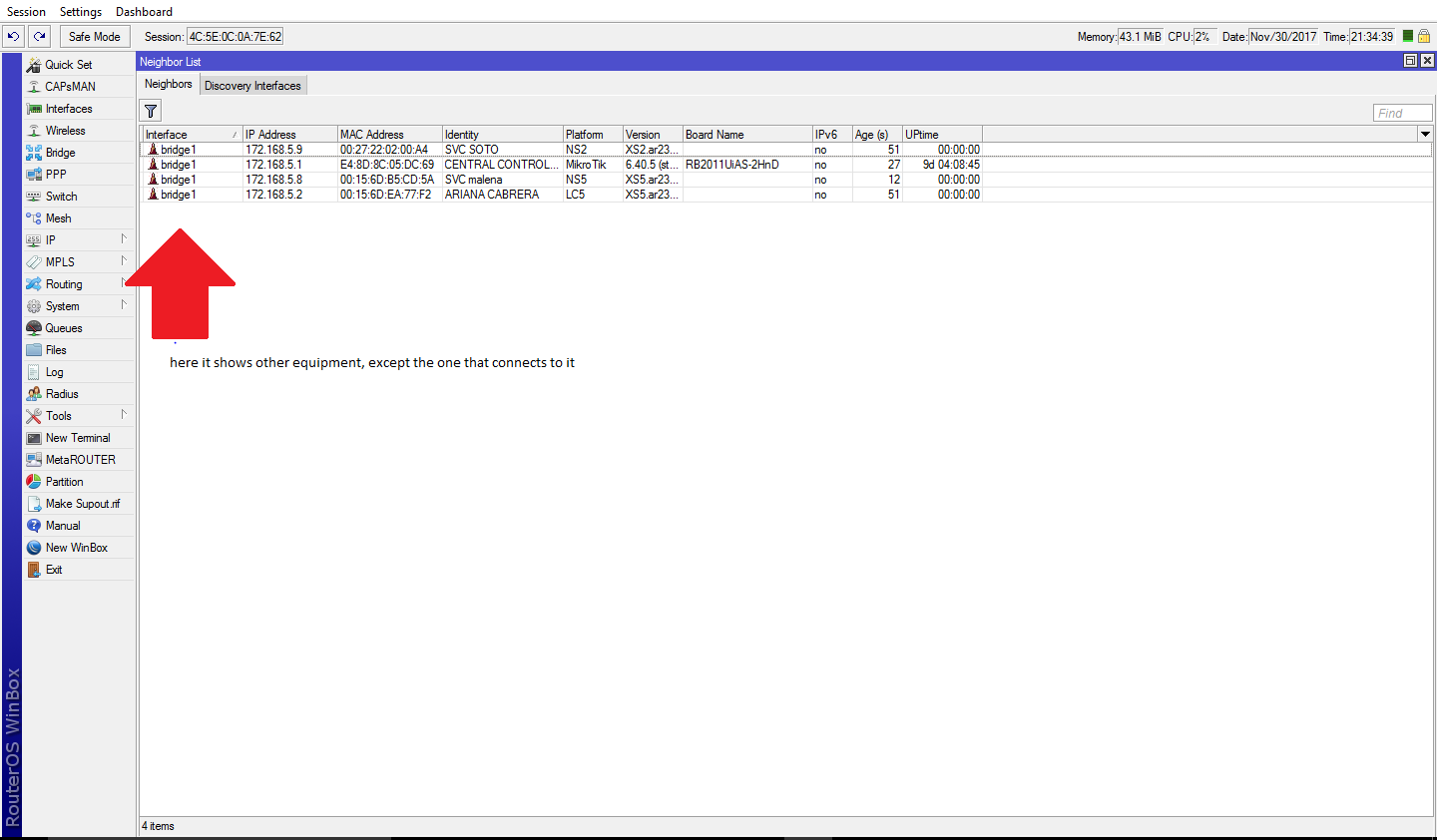Click the RB2011UiAS-2HnD board name cell
Screen dimensions: 1437x840
click(x=747, y=165)
